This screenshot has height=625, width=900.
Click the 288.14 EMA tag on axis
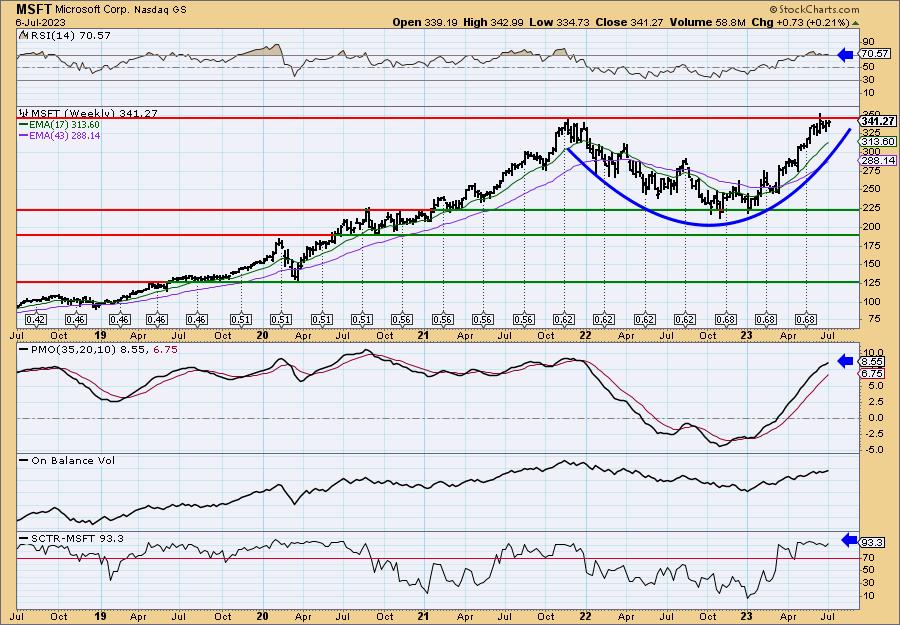point(878,161)
